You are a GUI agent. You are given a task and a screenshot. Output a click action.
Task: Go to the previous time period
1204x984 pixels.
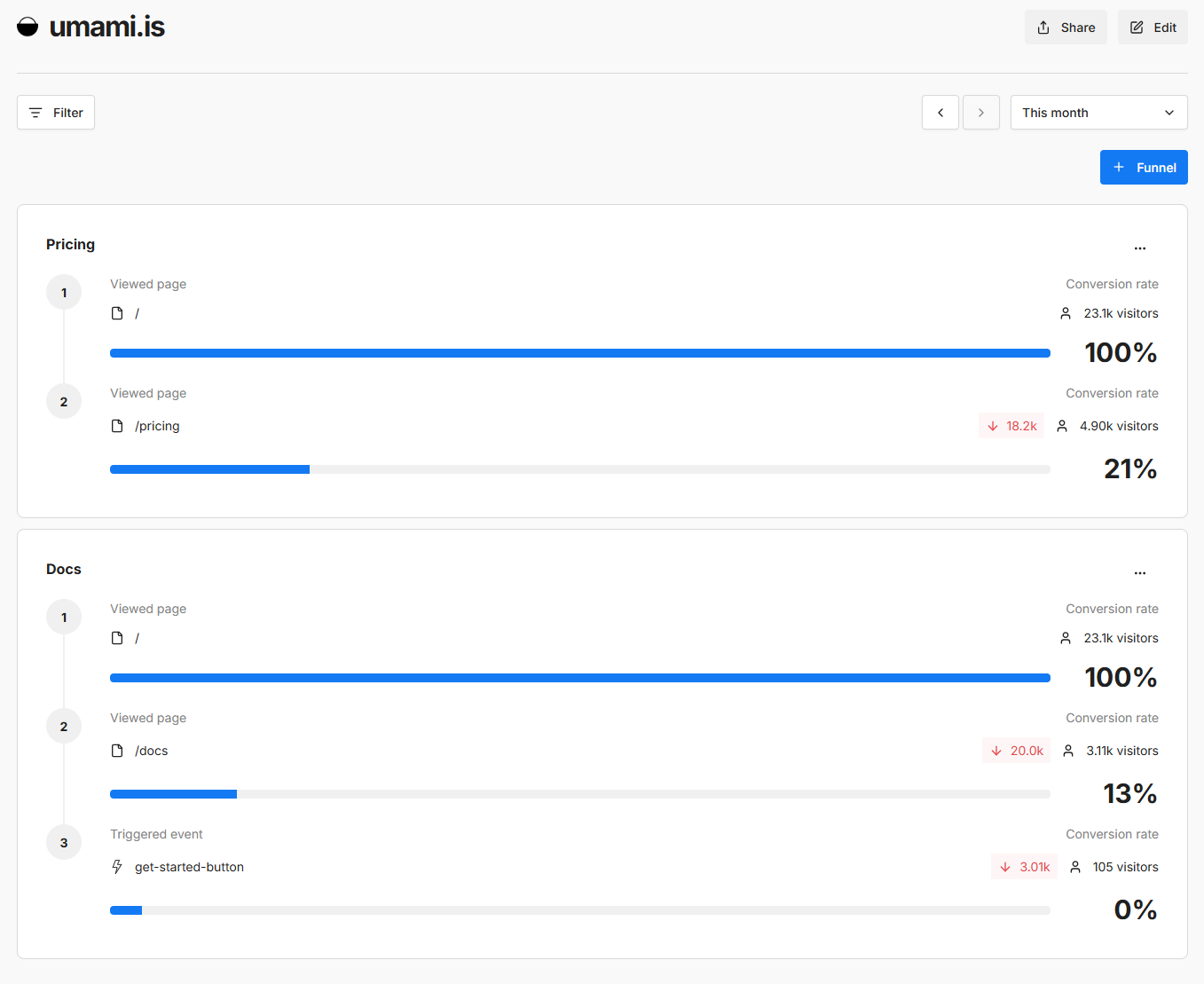pyautogui.click(x=940, y=113)
